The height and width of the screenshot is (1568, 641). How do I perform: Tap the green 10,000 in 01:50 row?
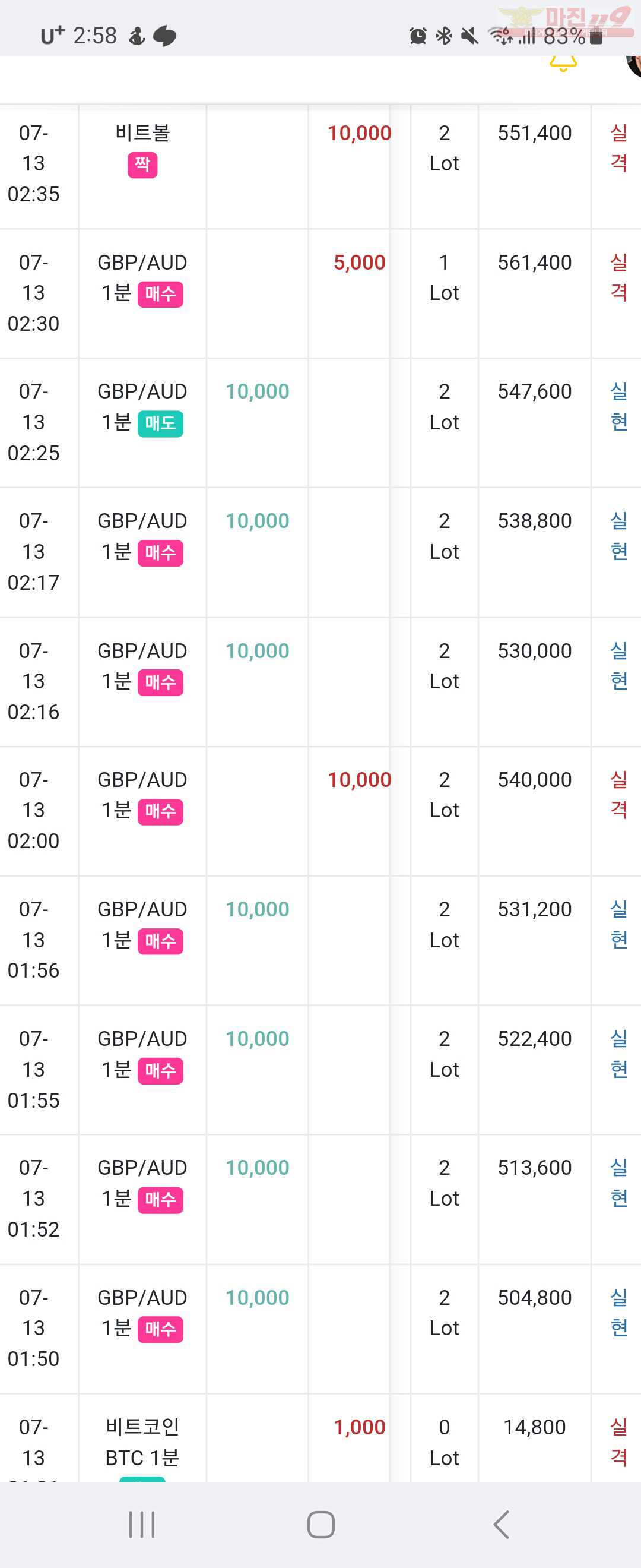pos(257,1297)
